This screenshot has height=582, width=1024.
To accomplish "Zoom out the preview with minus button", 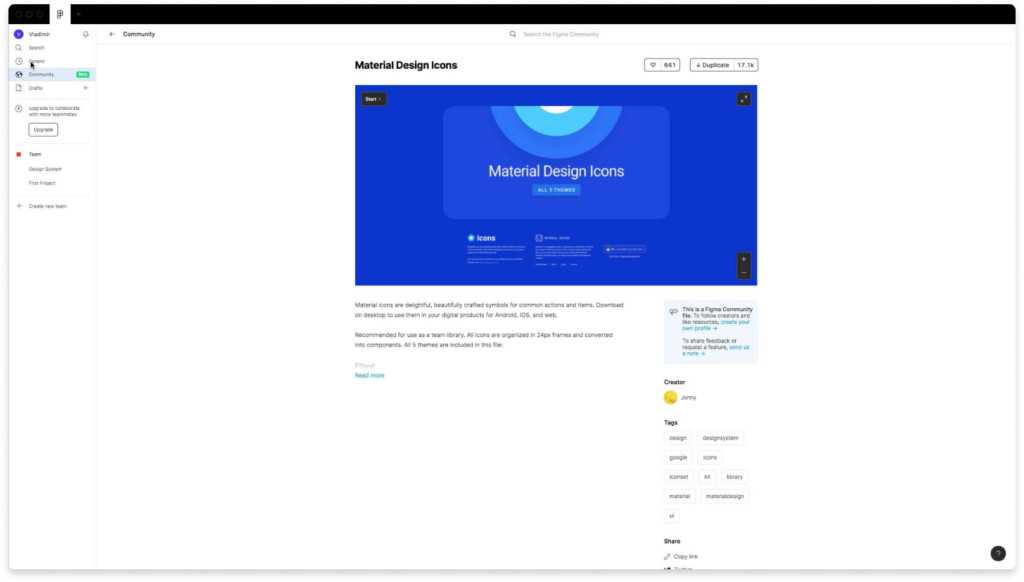I will point(743,272).
